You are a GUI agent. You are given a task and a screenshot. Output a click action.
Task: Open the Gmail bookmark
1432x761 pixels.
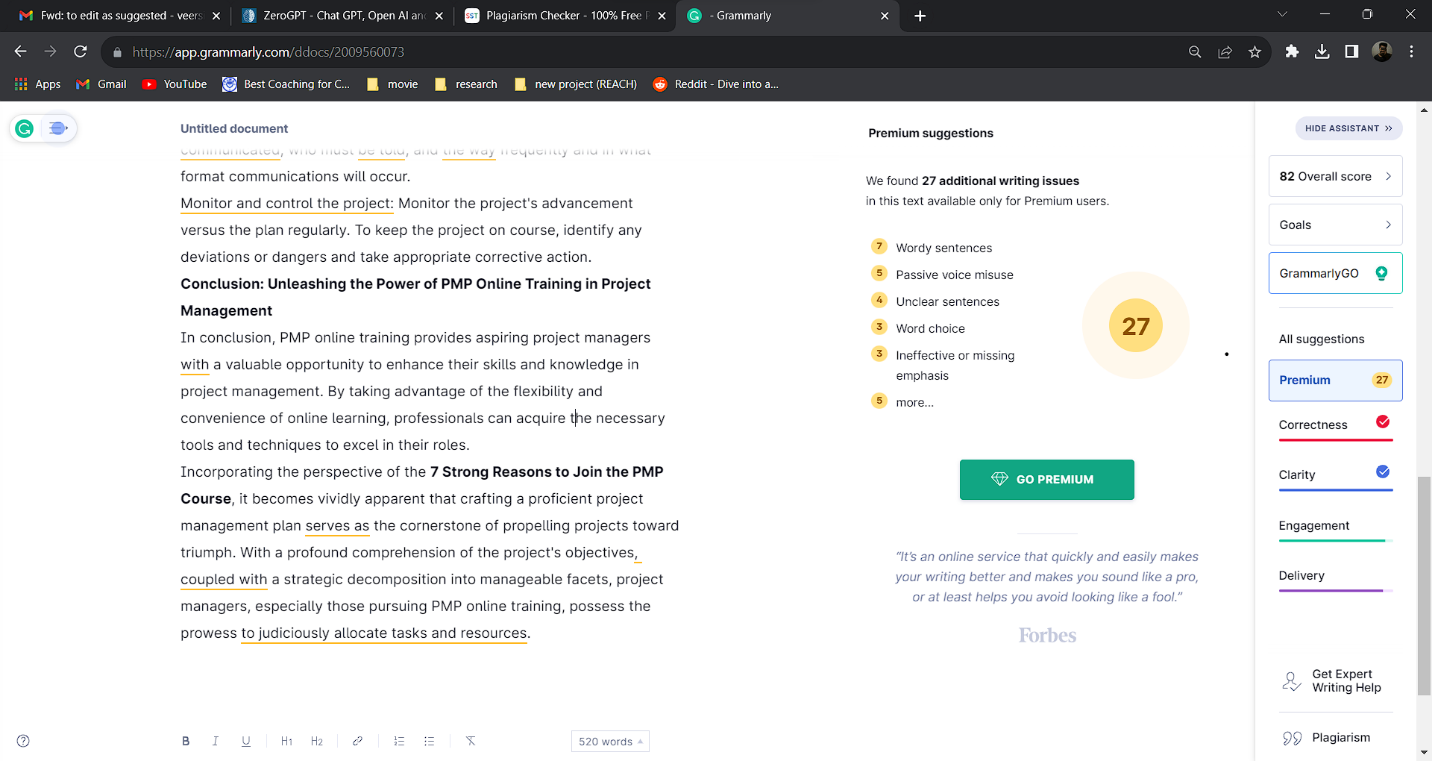(x=102, y=84)
